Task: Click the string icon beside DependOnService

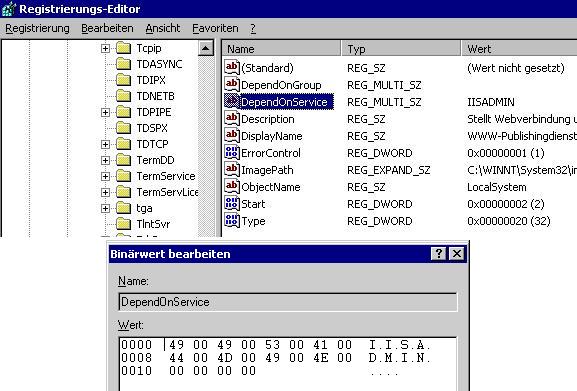Action: click(x=232, y=102)
